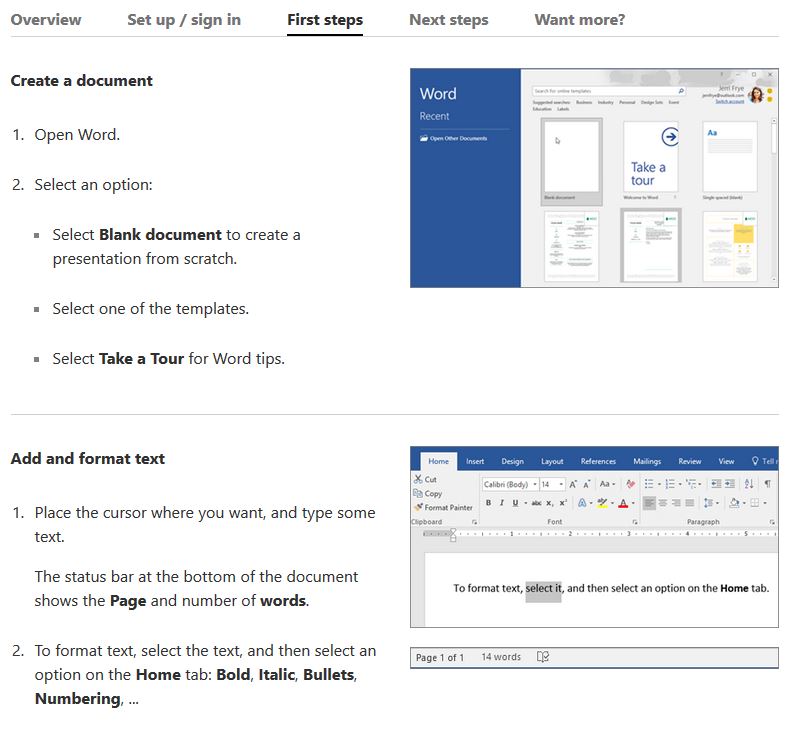The height and width of the screenshot is (735, 797).
Task: Open the Layout ribbon tab
Action: coord(552,462)
